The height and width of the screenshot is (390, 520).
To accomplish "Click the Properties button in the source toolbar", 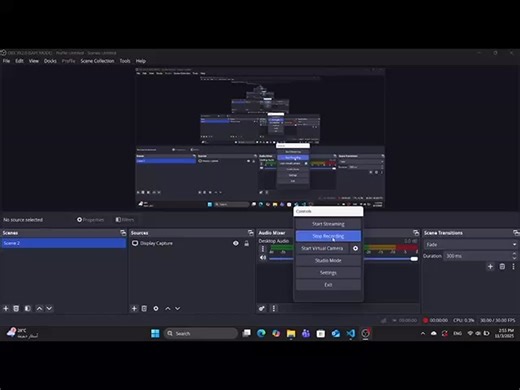I will 90,220.
